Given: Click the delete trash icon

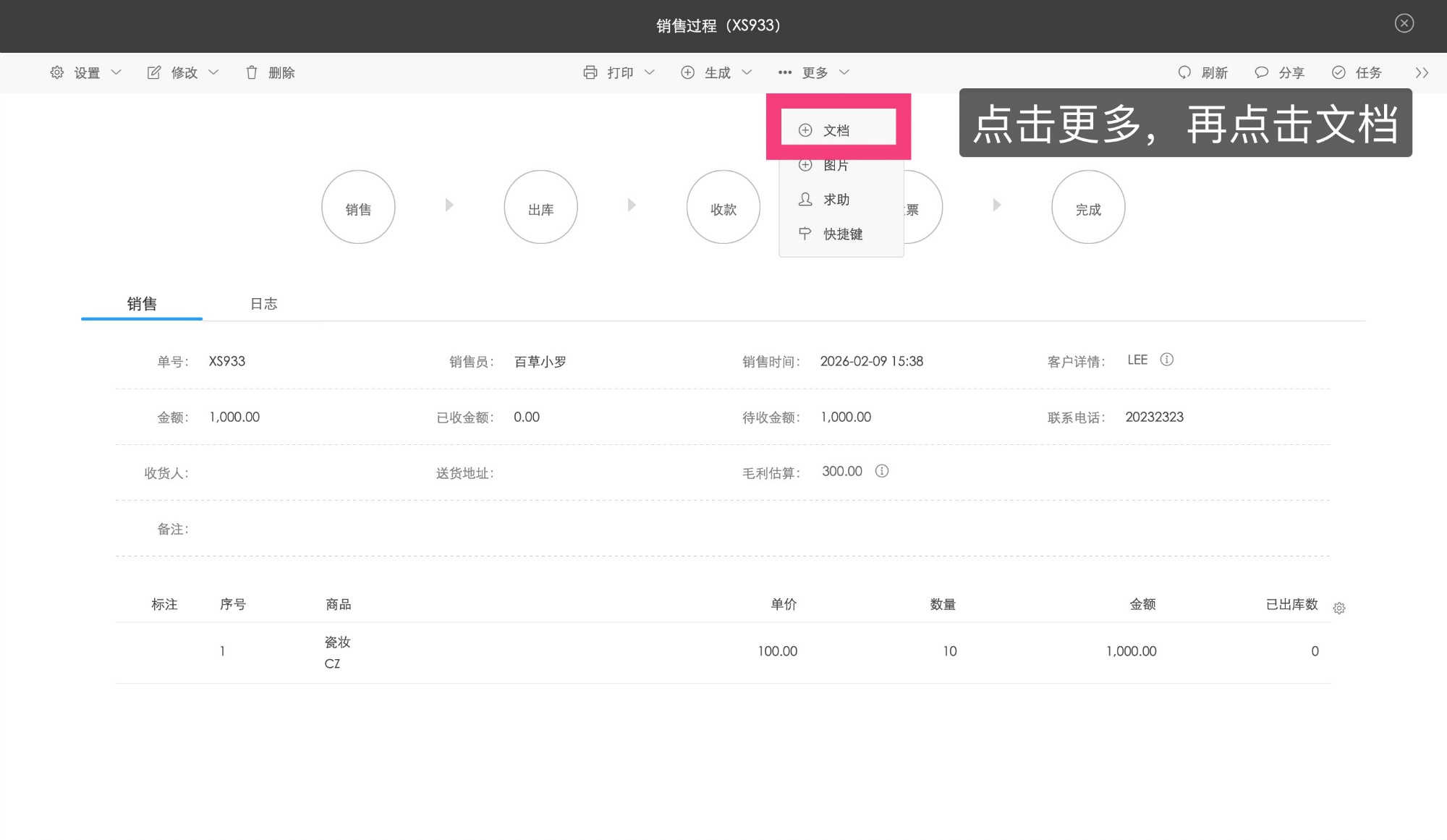Looking at the screenshot, I should (252, 72).
